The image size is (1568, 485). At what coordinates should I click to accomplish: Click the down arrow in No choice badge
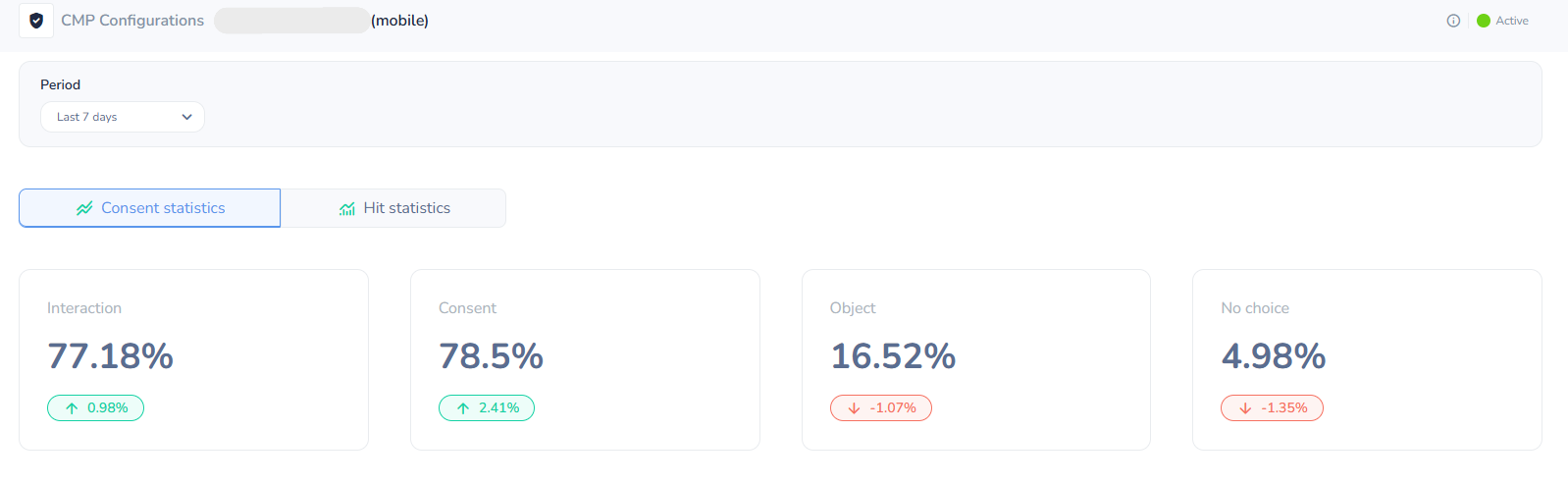click(1245, 408)
